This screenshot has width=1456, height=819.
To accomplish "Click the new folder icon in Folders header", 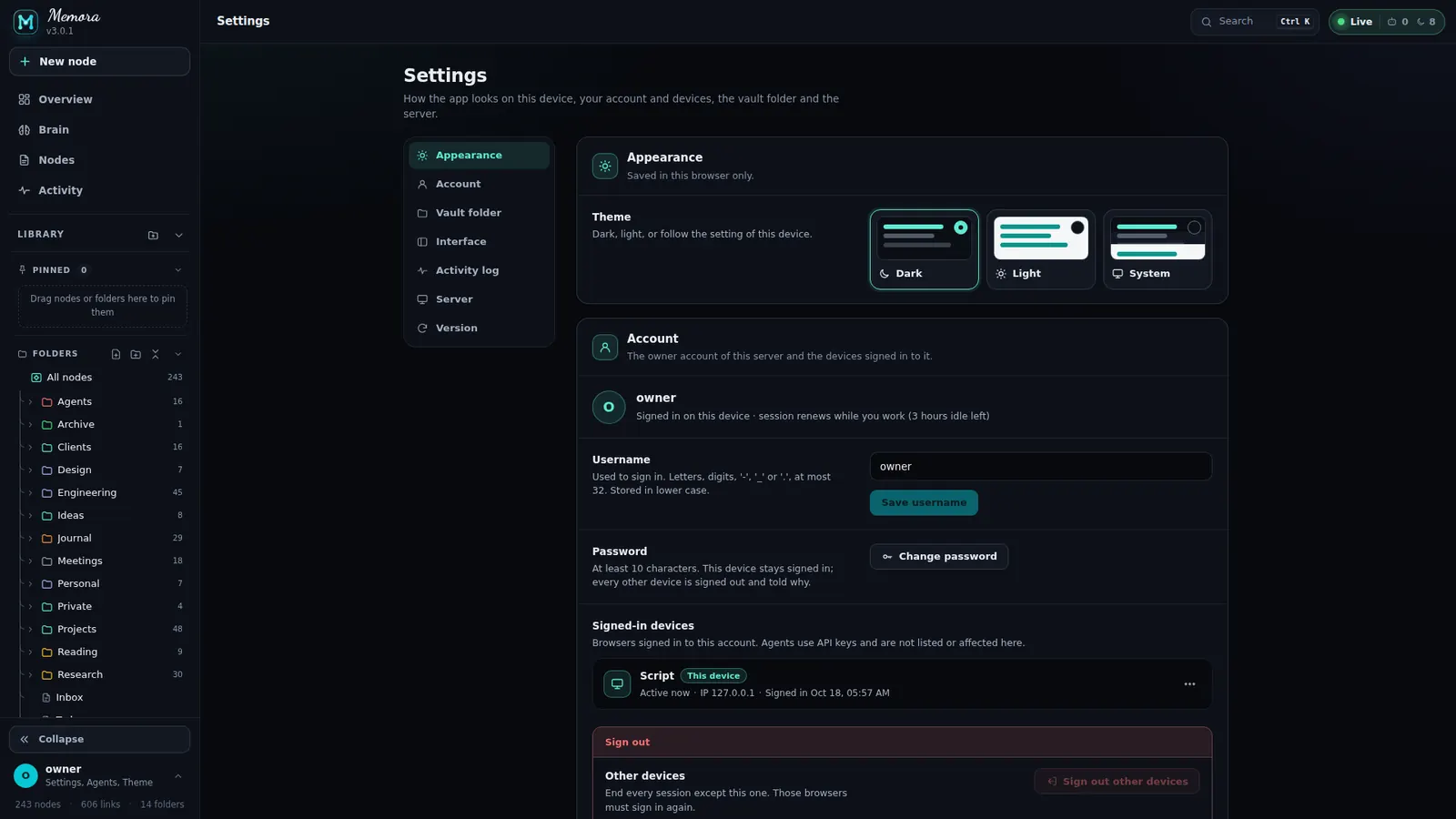I will pyautogui.click(x=136, y=354).
